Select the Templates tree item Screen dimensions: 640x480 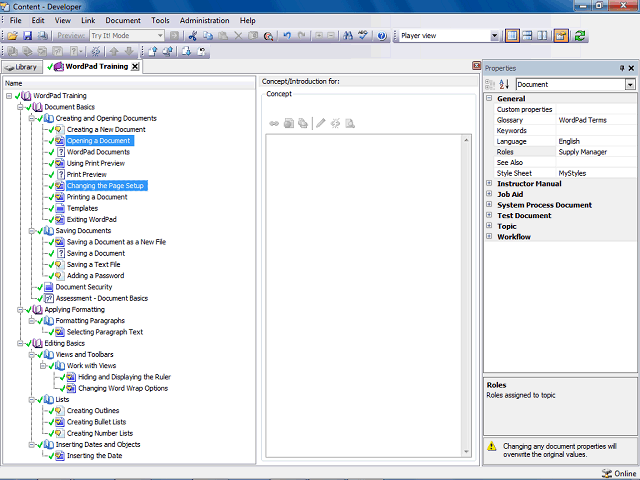[82, 208]
